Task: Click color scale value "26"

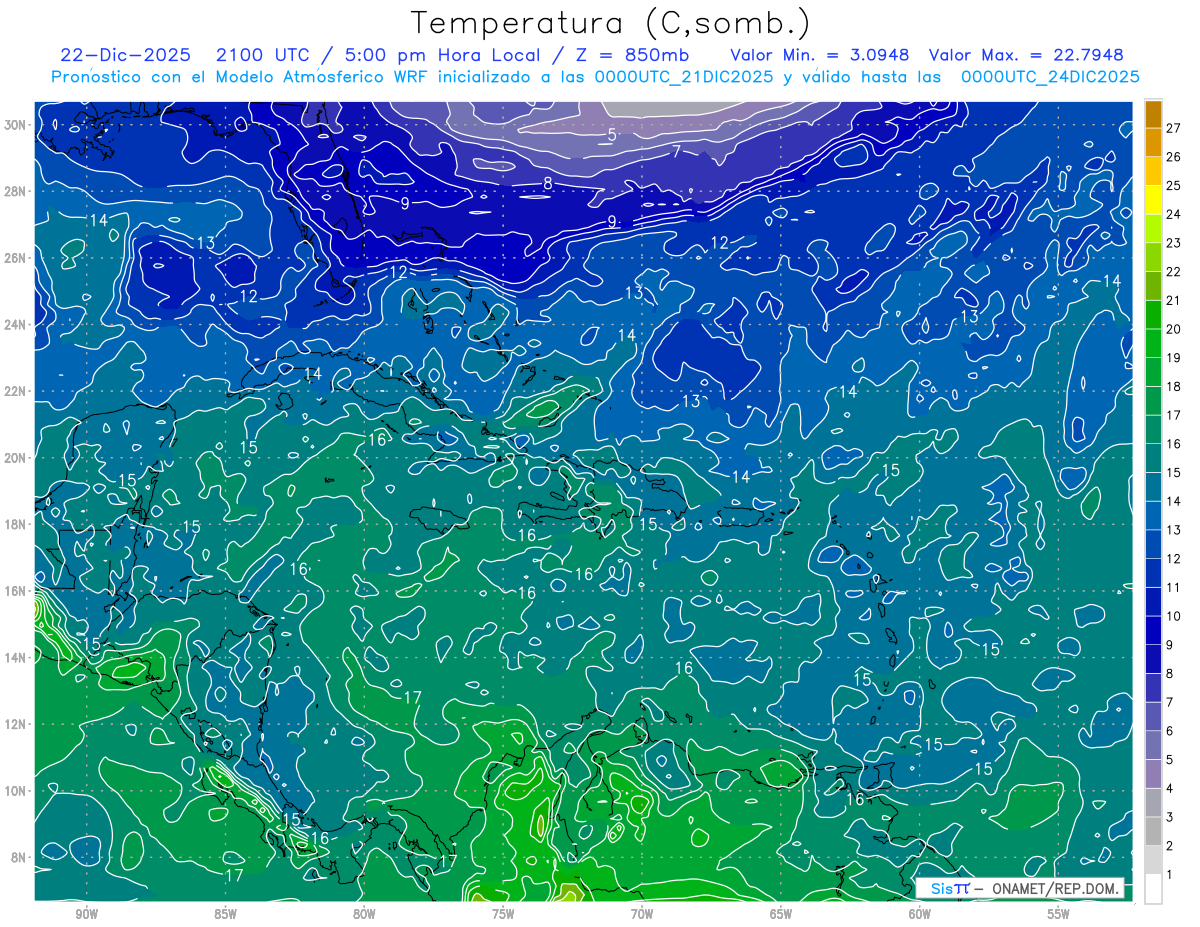Action: 1174,157
